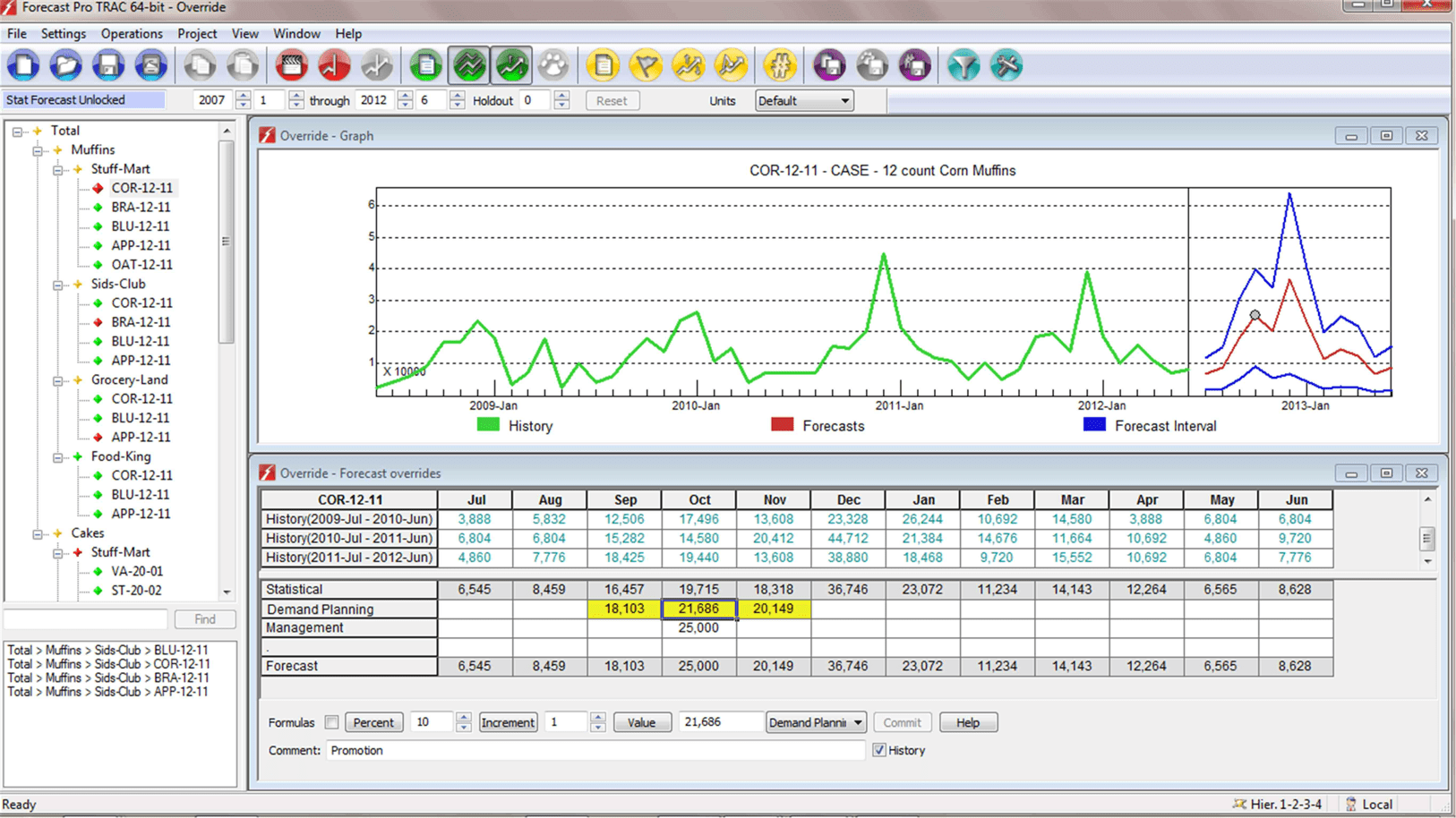Image resolution: width=1456 pixels, height=818 pixels.
Task: Open the green forecast report icon
Action: [426, 65]
